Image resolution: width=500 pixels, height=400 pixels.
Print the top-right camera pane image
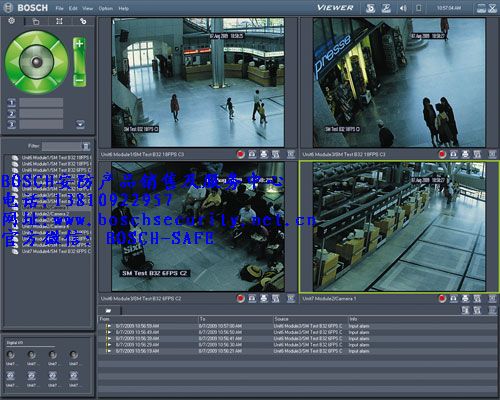pos(465,154)
